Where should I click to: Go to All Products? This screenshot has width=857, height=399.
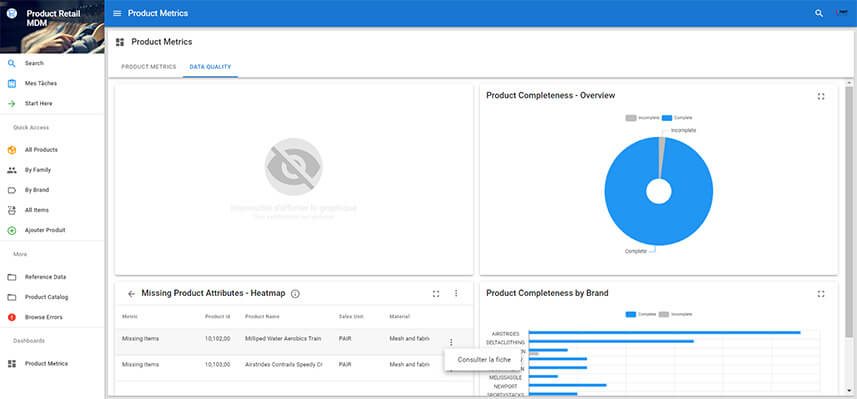[41, 150]
